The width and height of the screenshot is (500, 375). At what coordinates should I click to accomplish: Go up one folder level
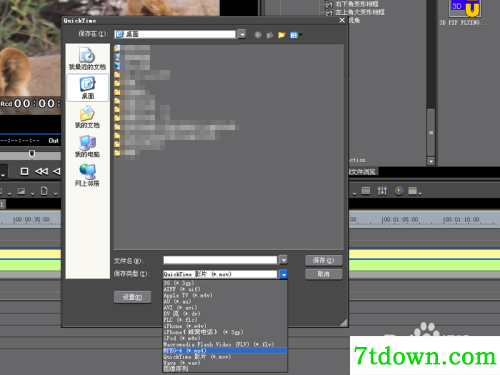(269, 35)
